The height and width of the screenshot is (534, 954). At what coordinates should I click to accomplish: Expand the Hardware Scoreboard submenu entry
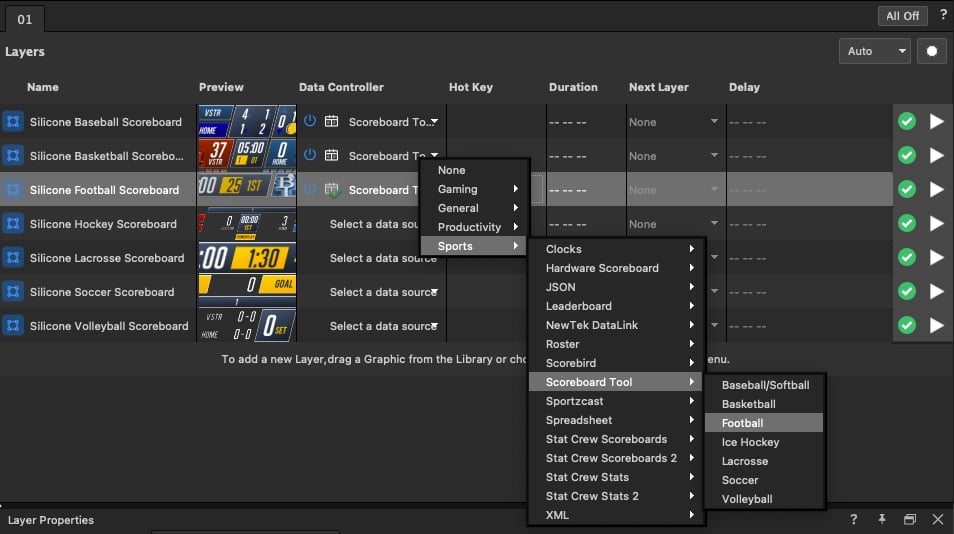[x=616, y=268]
